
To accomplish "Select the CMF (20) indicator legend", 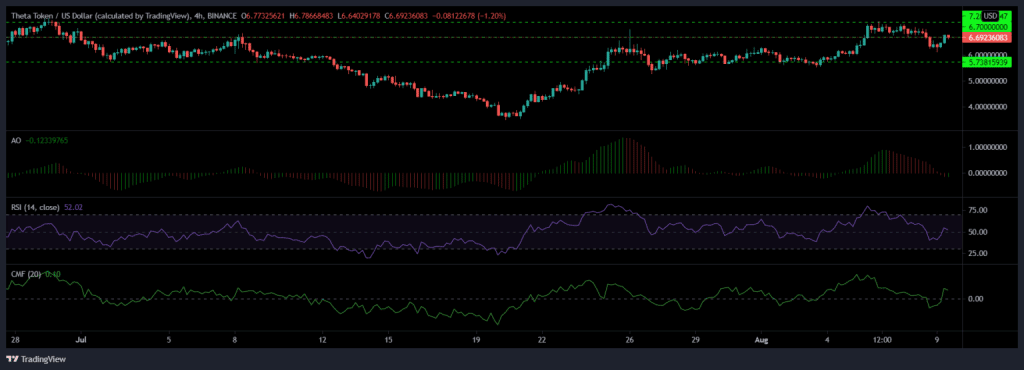I will [26, 274].
